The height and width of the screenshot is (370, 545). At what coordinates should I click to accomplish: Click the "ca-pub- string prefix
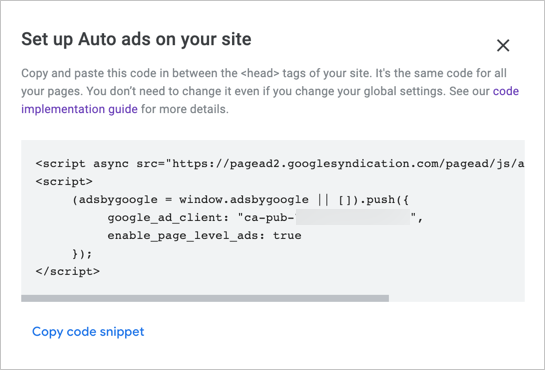pyautogui.click(x=266, y=218)
